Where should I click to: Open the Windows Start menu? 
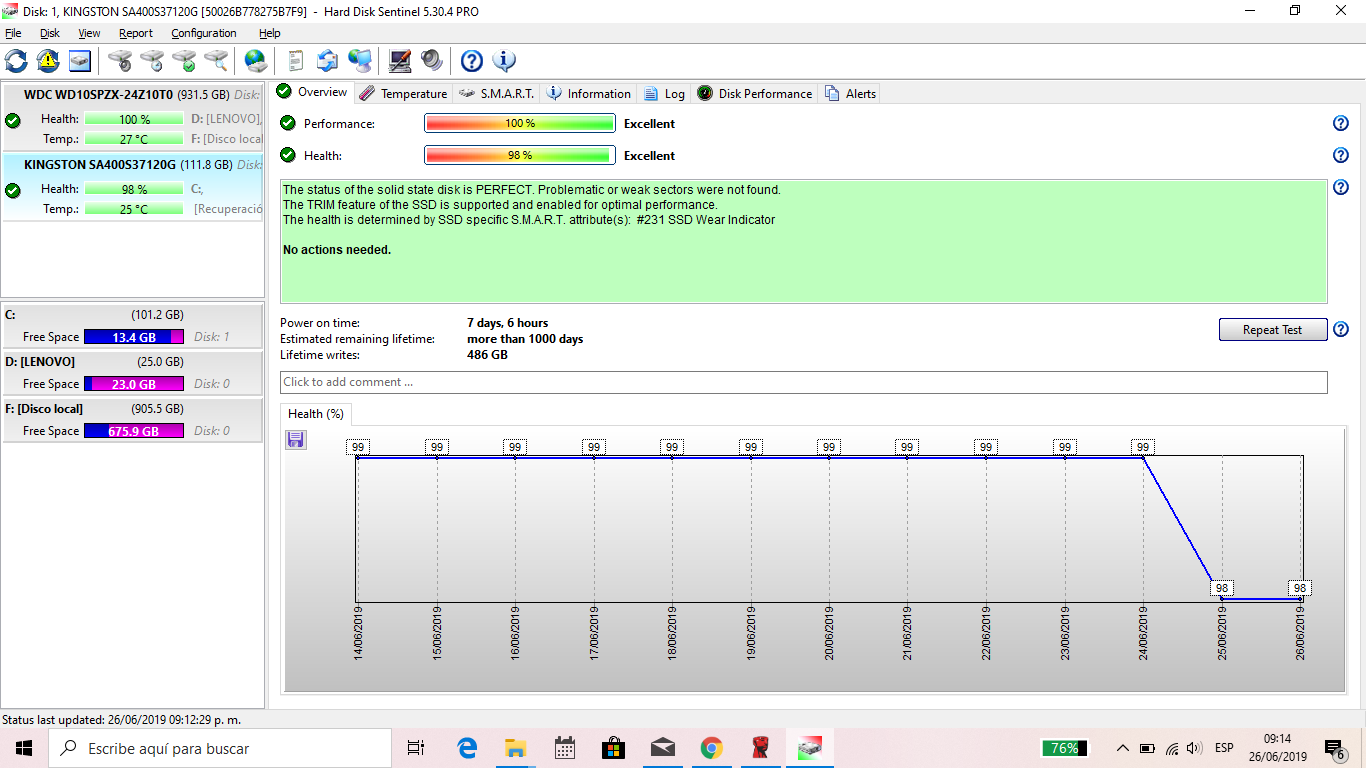tap(24, 748)
